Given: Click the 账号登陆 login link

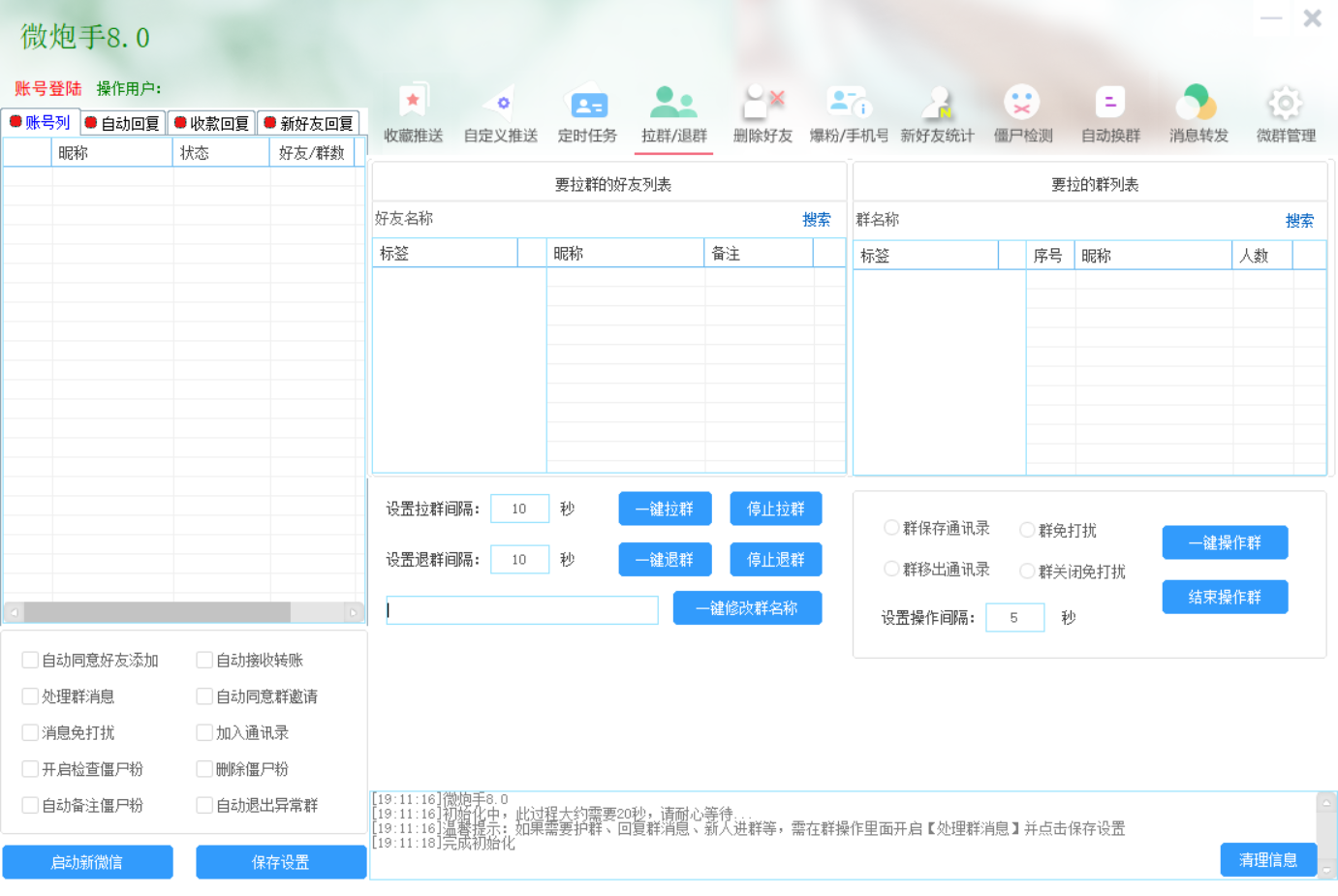Looking at the screenshot, I should [x=48, y=88].
